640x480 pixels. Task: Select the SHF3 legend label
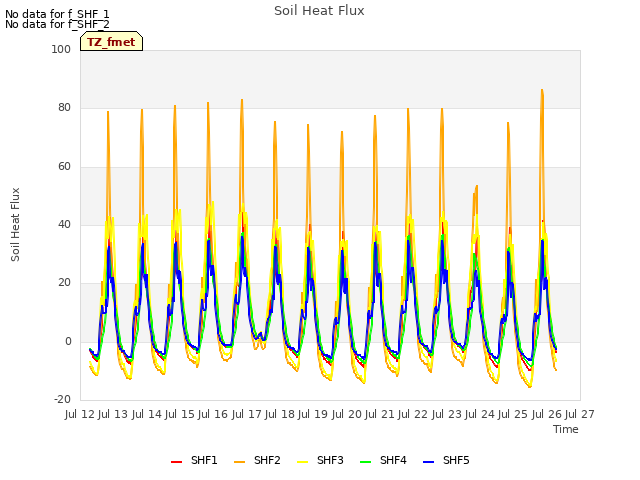pos(330,460)
